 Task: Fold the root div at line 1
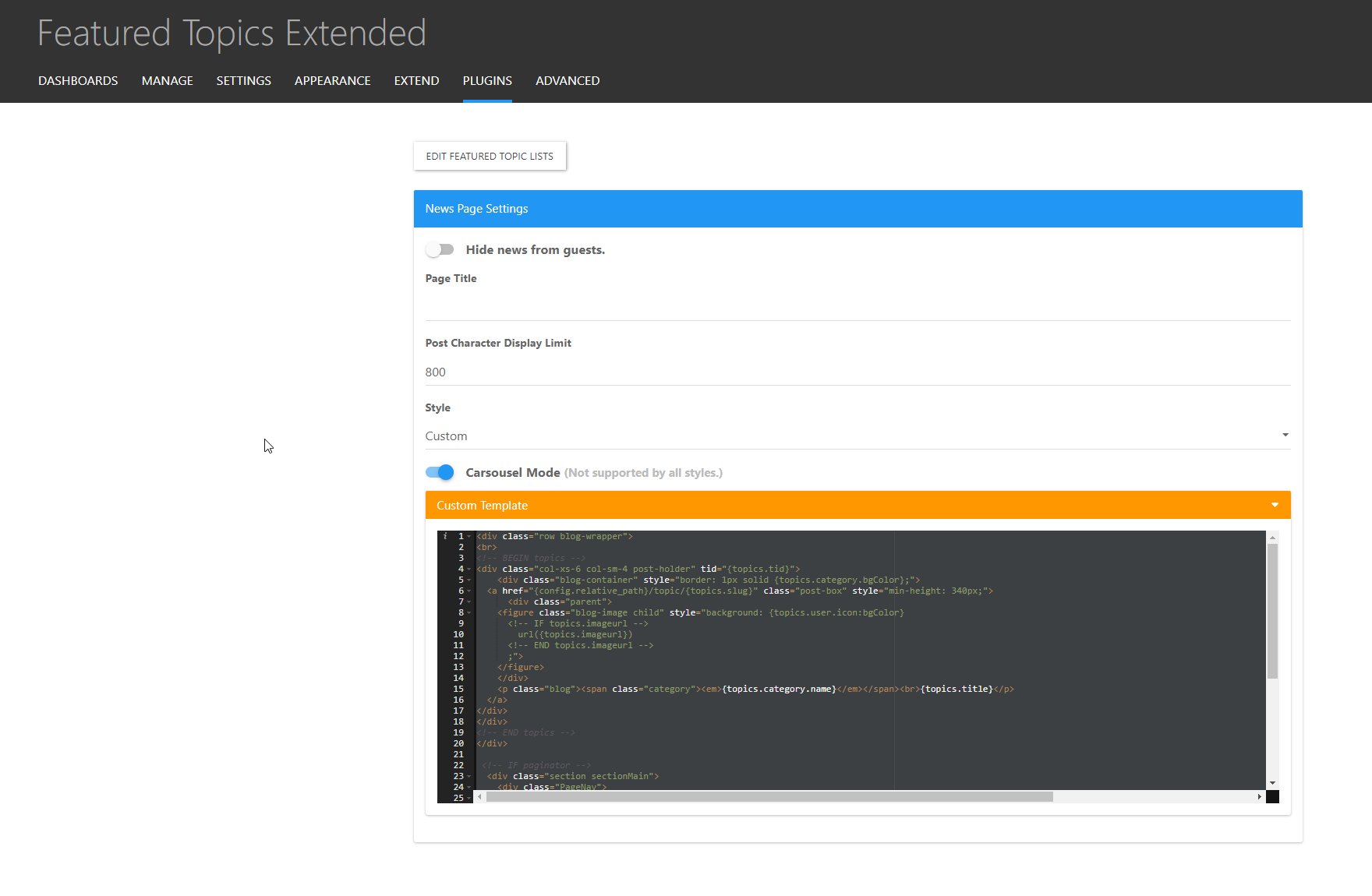coord(469,537)
